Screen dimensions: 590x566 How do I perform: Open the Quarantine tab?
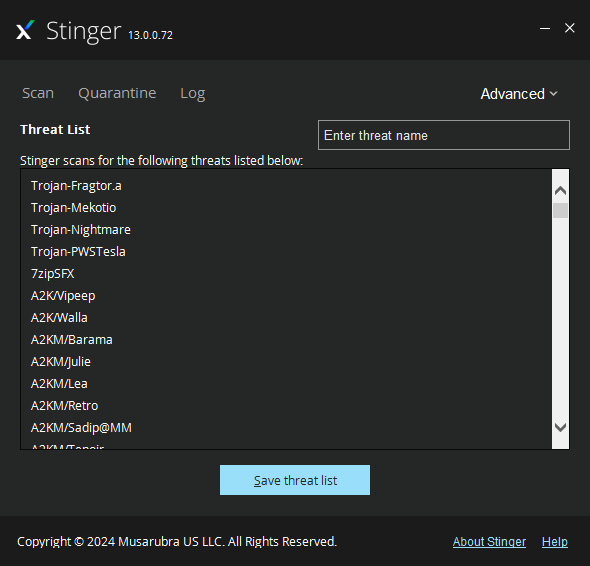pyautogui.click(x=117, y=93)
